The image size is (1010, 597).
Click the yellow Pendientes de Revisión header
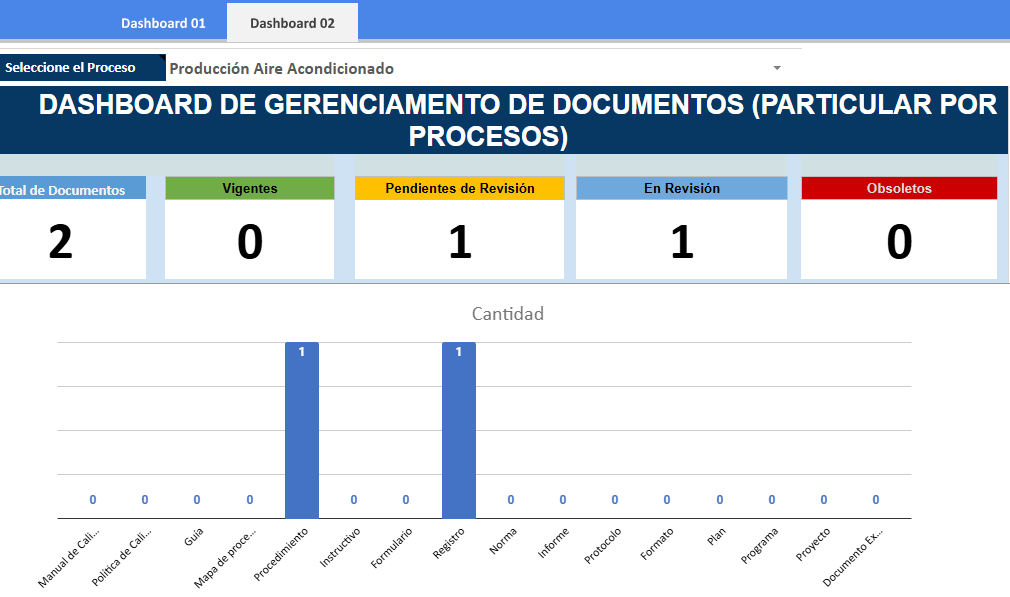tap(459, 188)
